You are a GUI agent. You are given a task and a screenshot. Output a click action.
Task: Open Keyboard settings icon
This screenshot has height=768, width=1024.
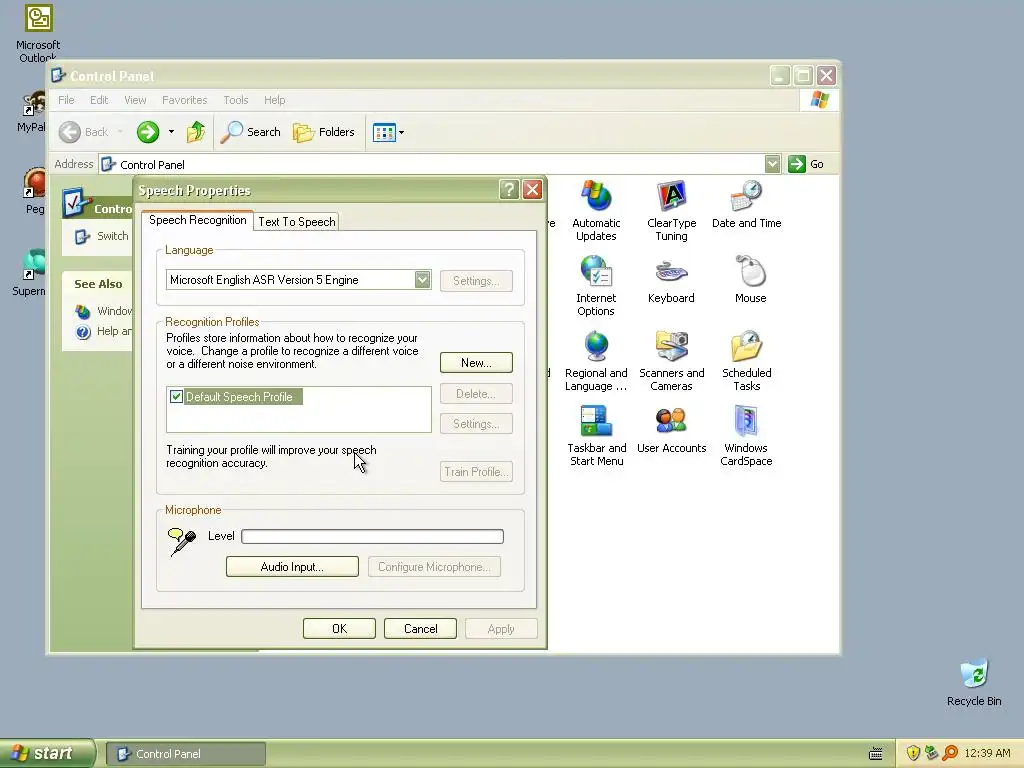click(671, 280)
